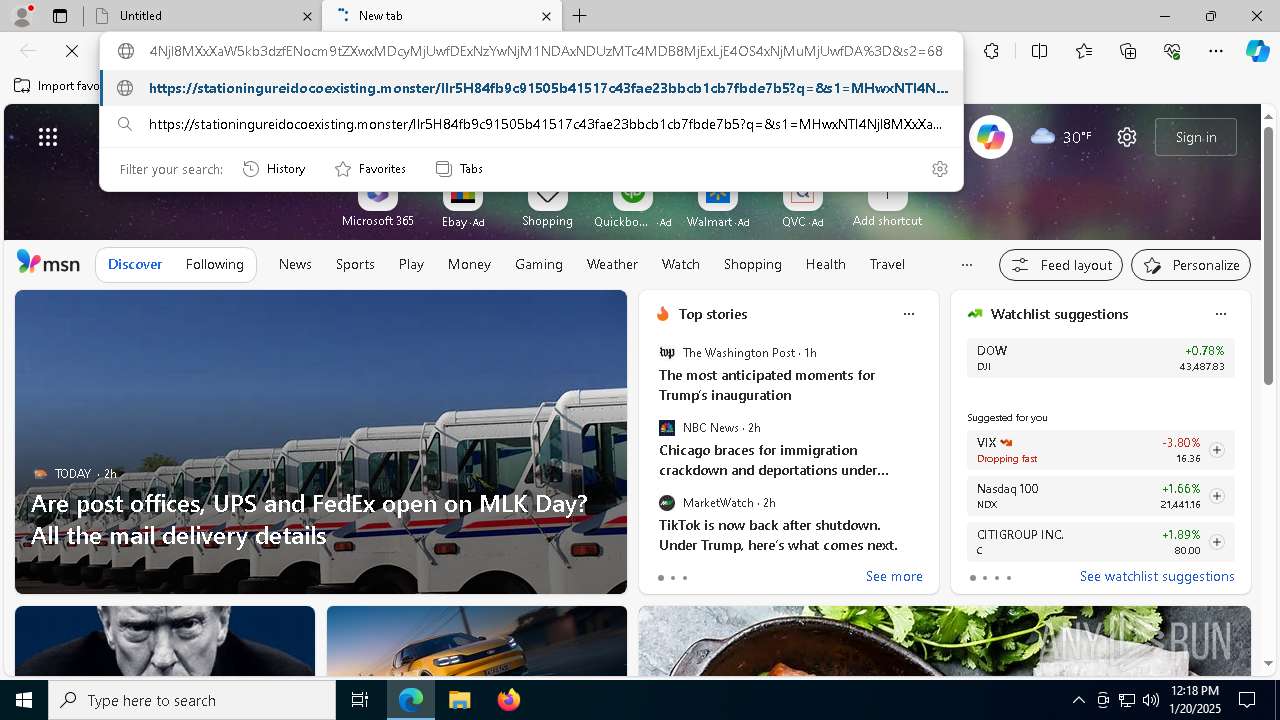
Task: Close the Untitled tab
Action: pos(307,16)
